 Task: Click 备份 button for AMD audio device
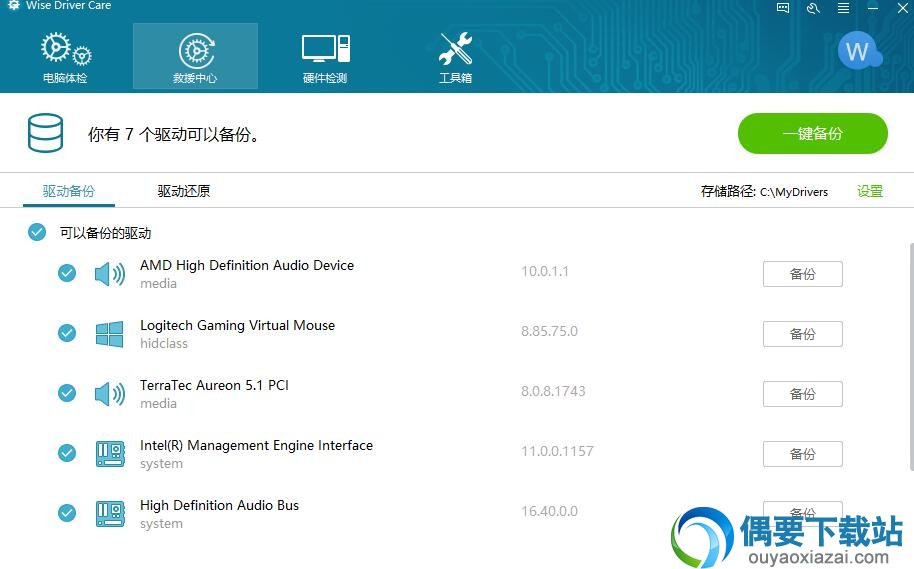803,274
